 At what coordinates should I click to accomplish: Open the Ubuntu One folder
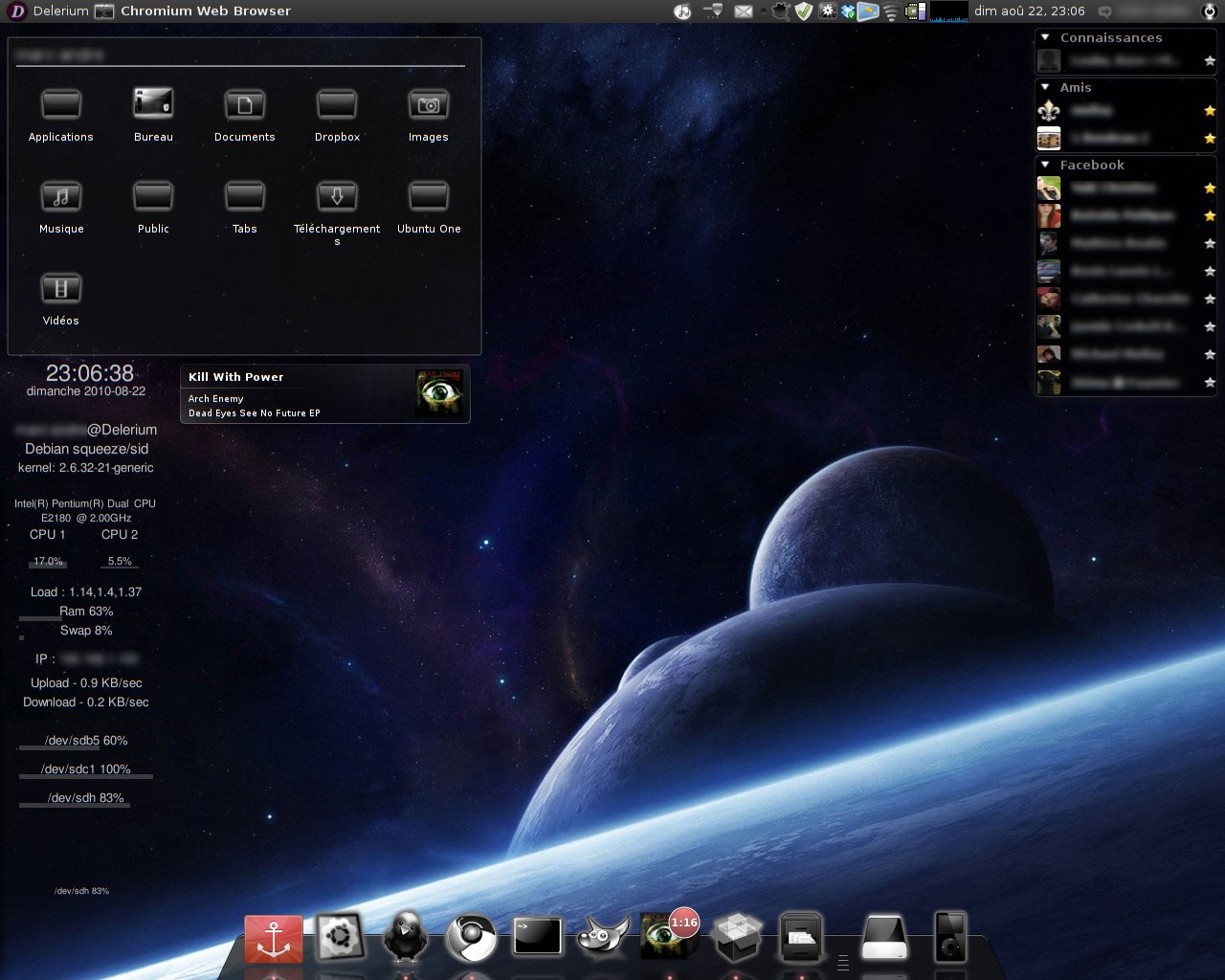[429, 208]
